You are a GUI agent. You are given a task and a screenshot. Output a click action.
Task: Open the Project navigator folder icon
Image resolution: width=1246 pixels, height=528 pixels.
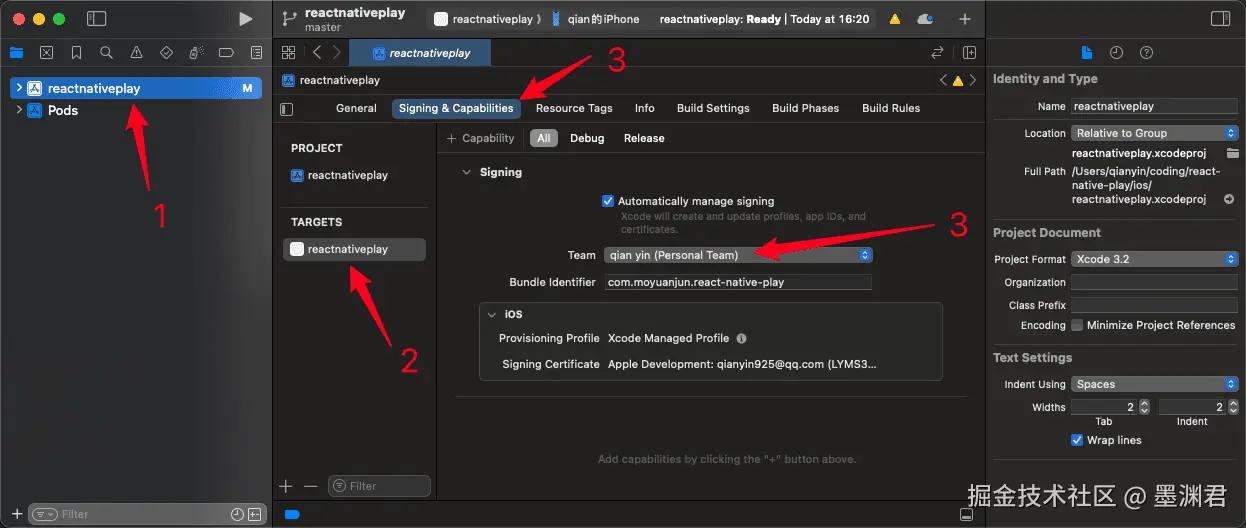pos(16,52)
